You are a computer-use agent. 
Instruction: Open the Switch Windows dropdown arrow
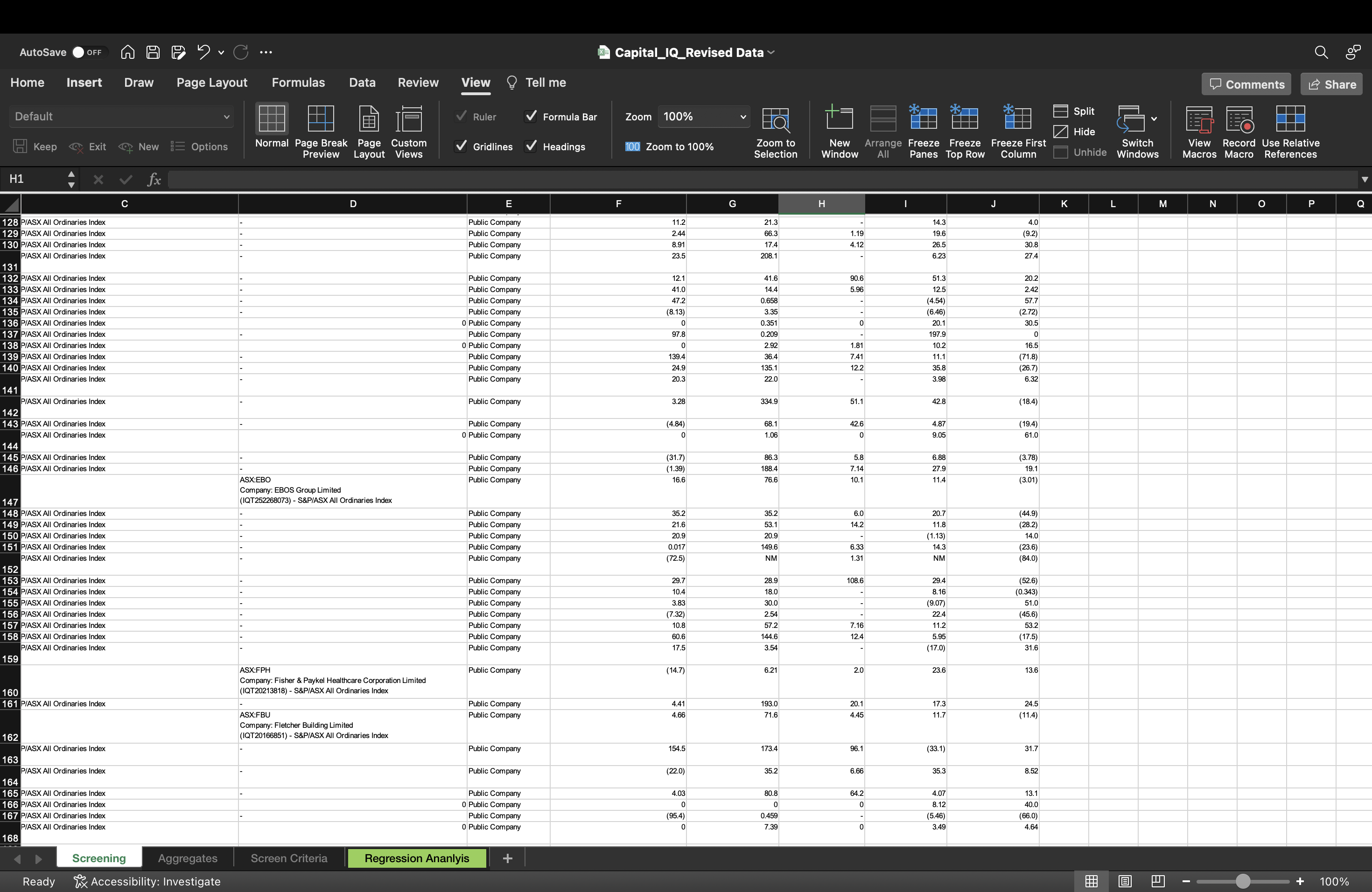coord(1154,118)
